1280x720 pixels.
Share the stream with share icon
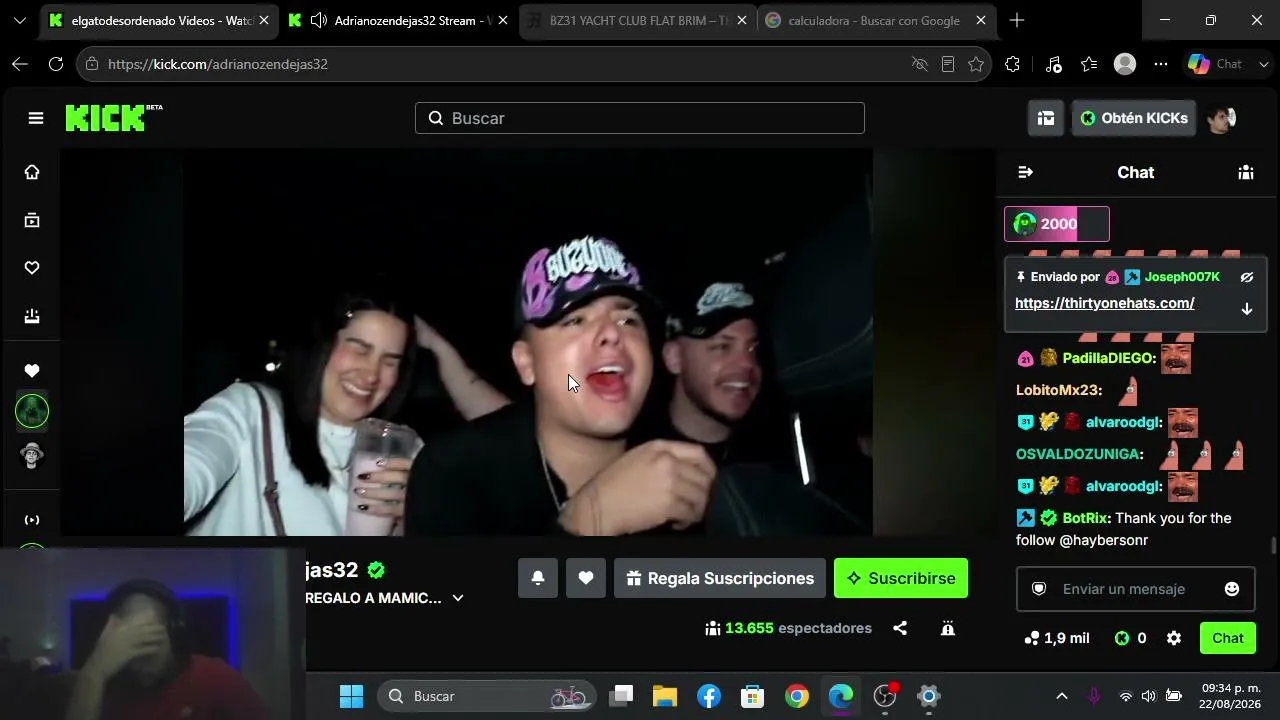click(x=900, y=628)
